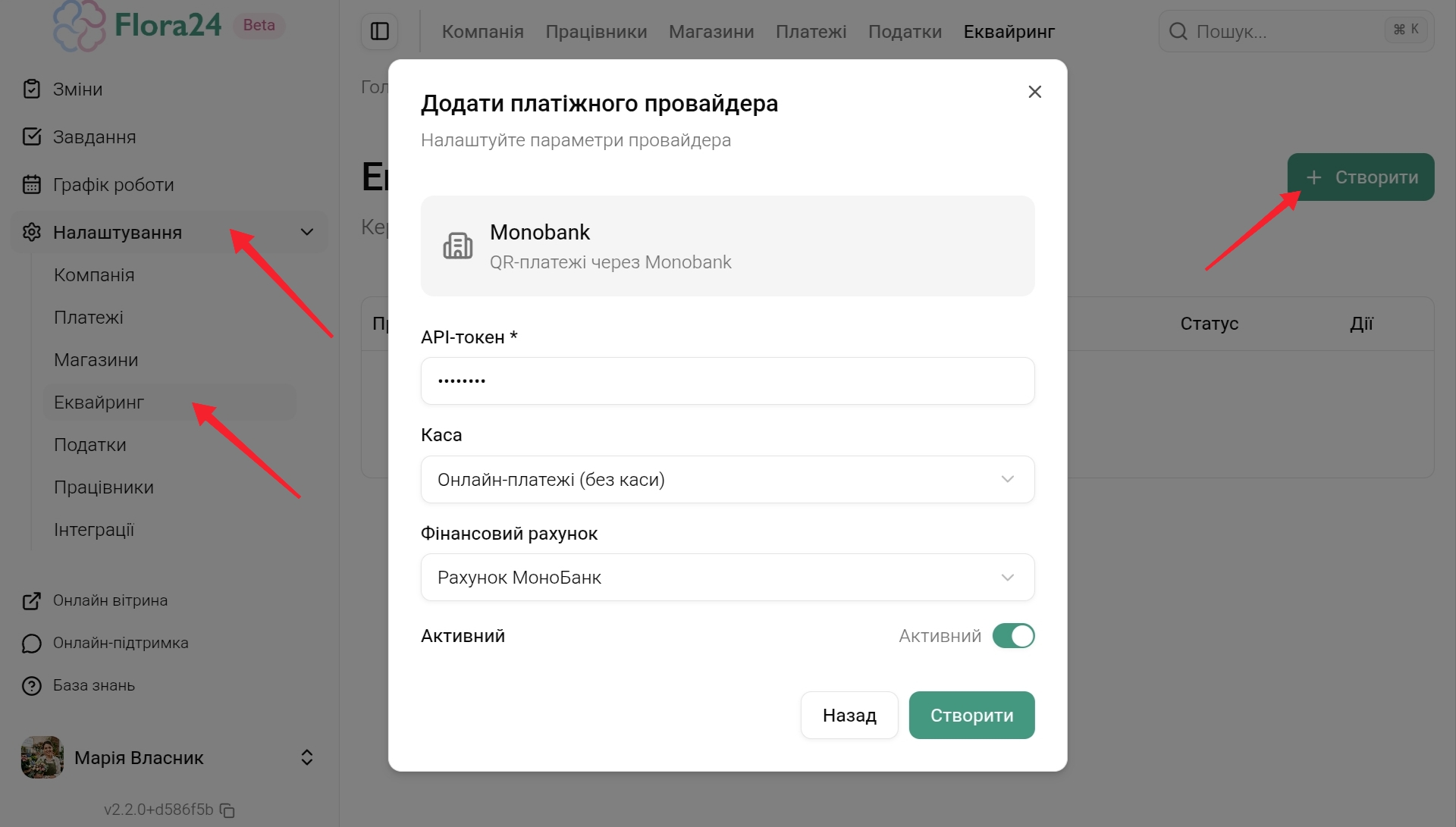Toggle the Активний switch off

pos(1013,636)
